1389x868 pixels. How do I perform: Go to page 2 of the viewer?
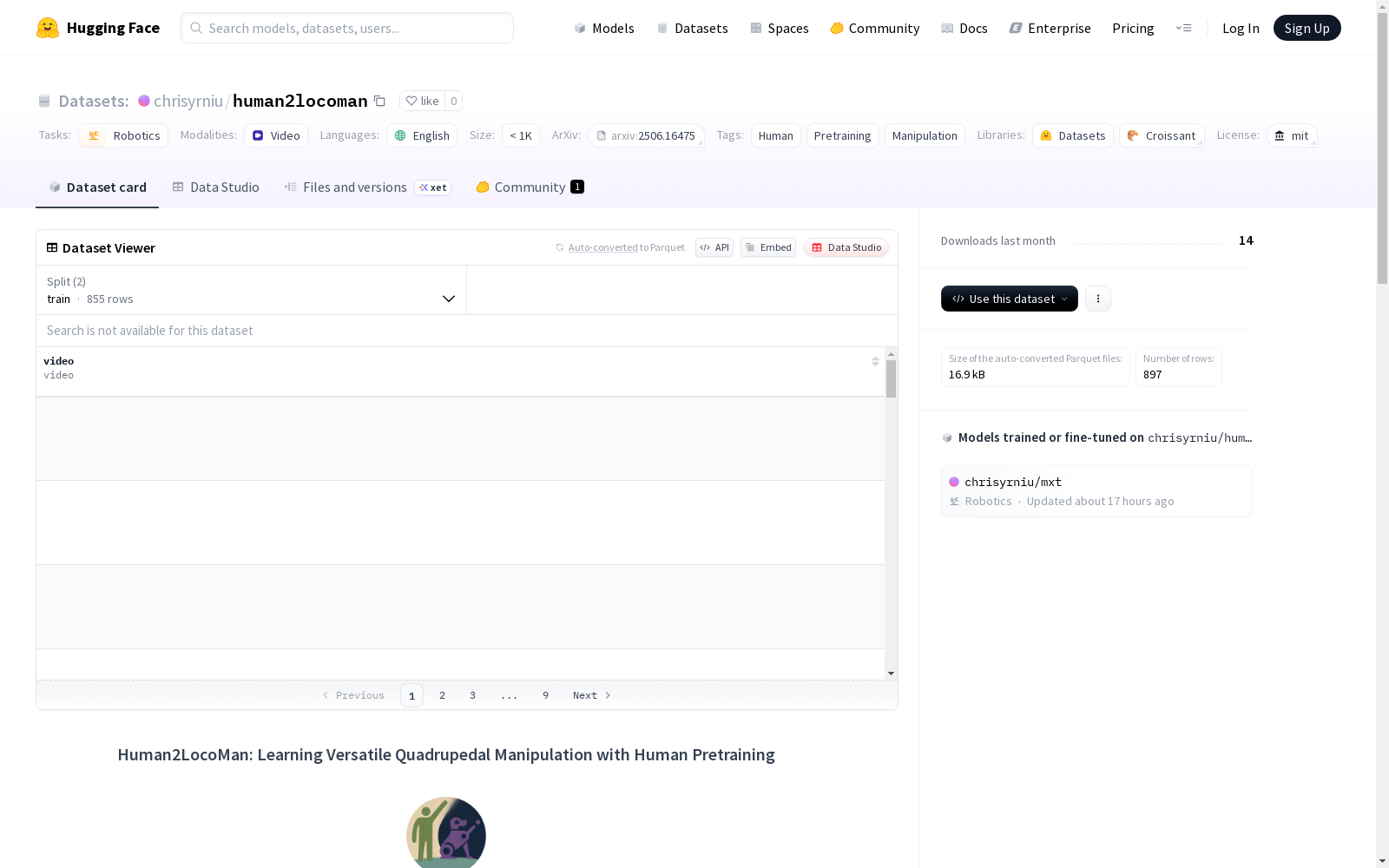(x=442, y=695)
